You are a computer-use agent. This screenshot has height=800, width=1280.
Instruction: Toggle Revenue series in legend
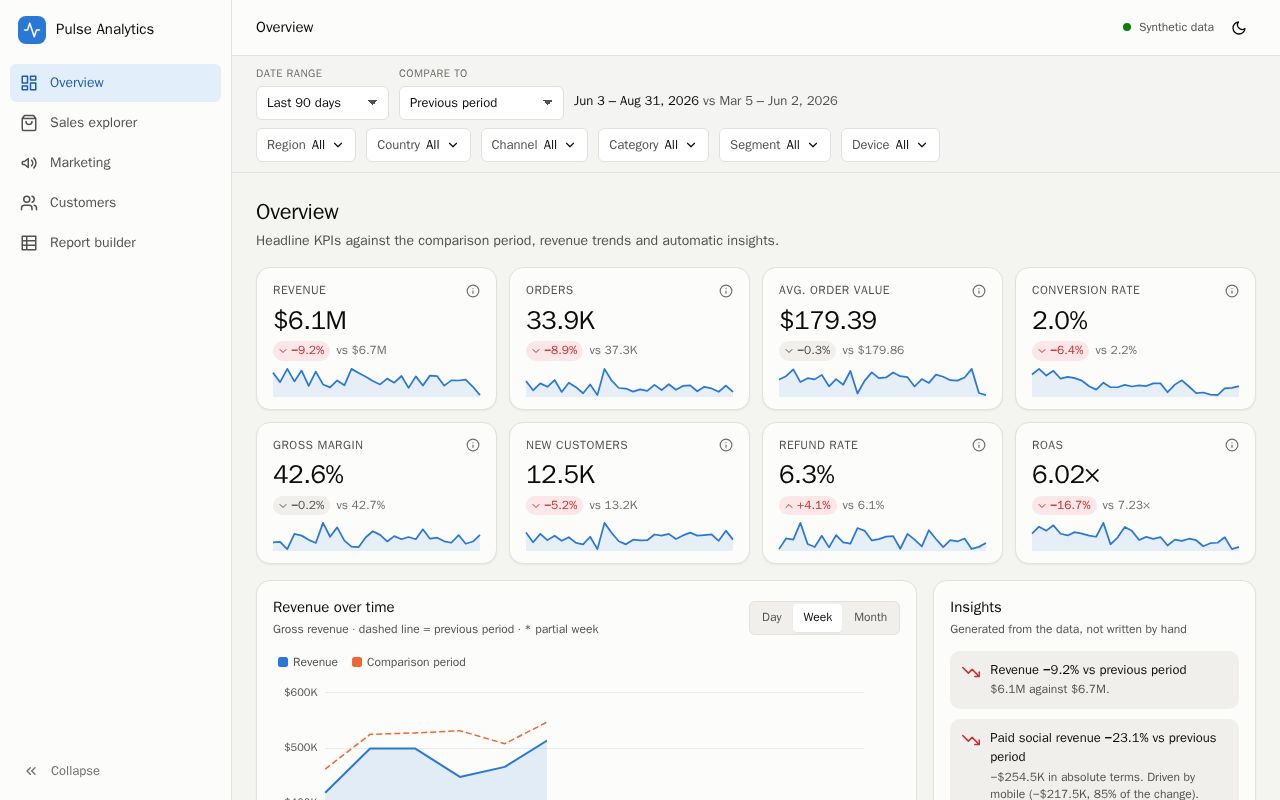[x=308, y=662]
